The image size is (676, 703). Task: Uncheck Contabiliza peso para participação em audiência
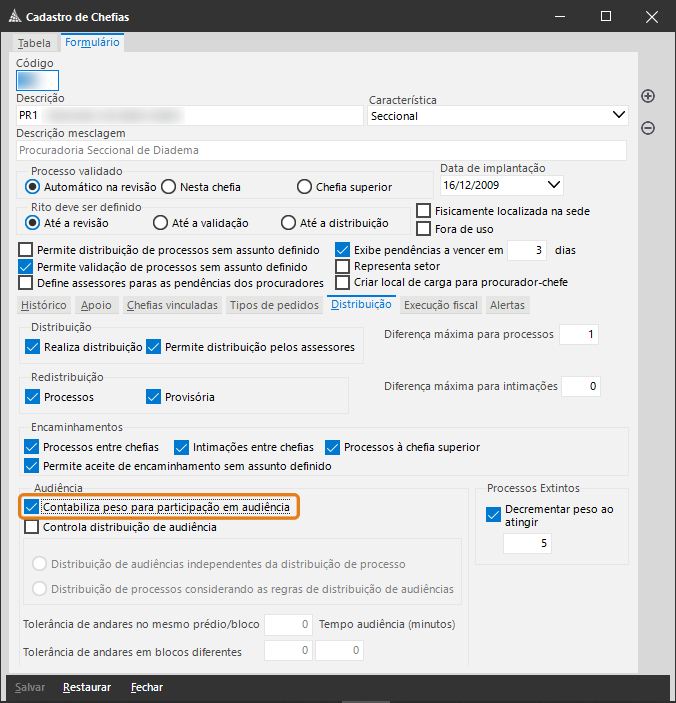[31, 508]
